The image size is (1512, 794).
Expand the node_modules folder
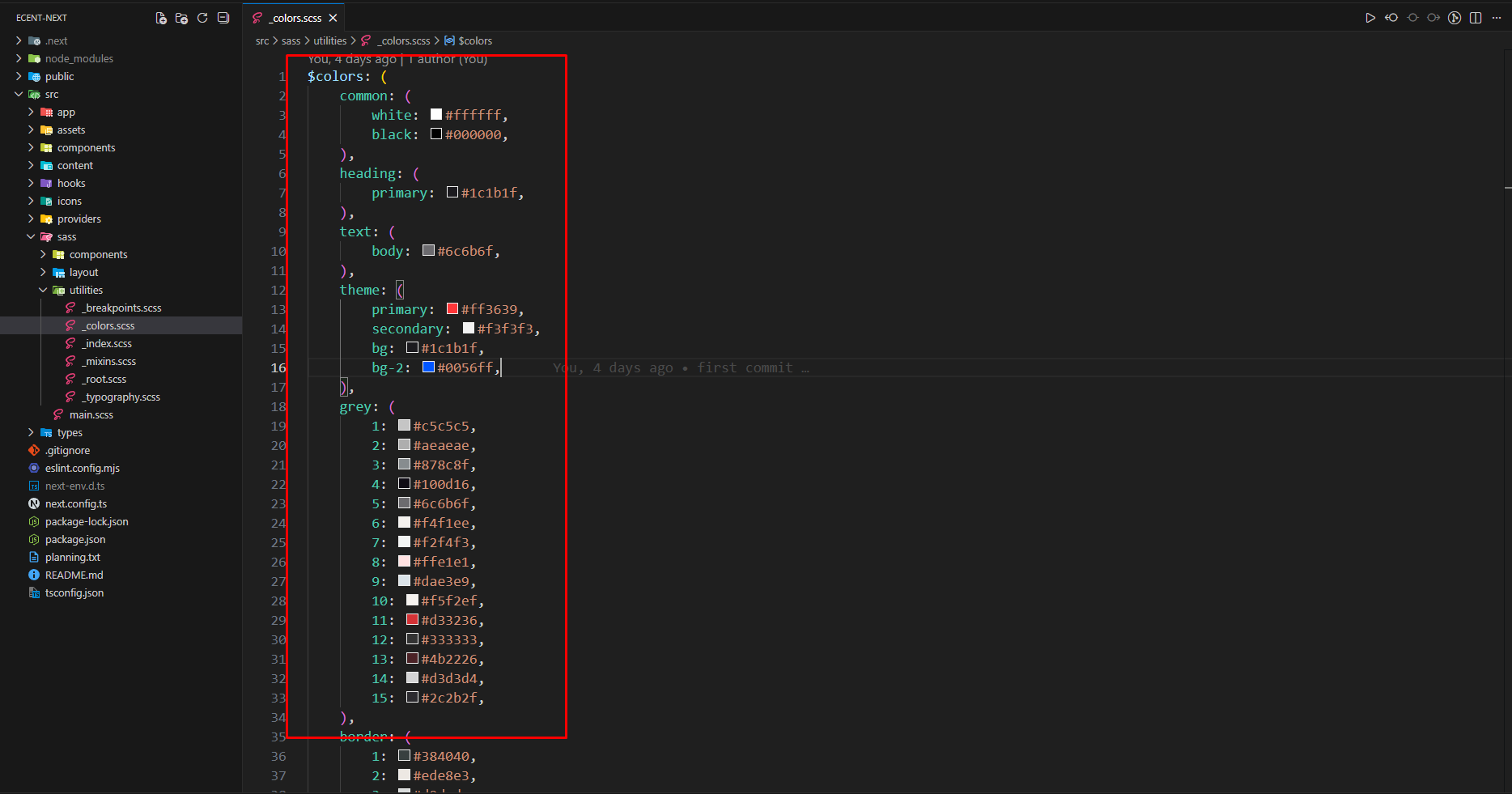[x=79, y=58]
